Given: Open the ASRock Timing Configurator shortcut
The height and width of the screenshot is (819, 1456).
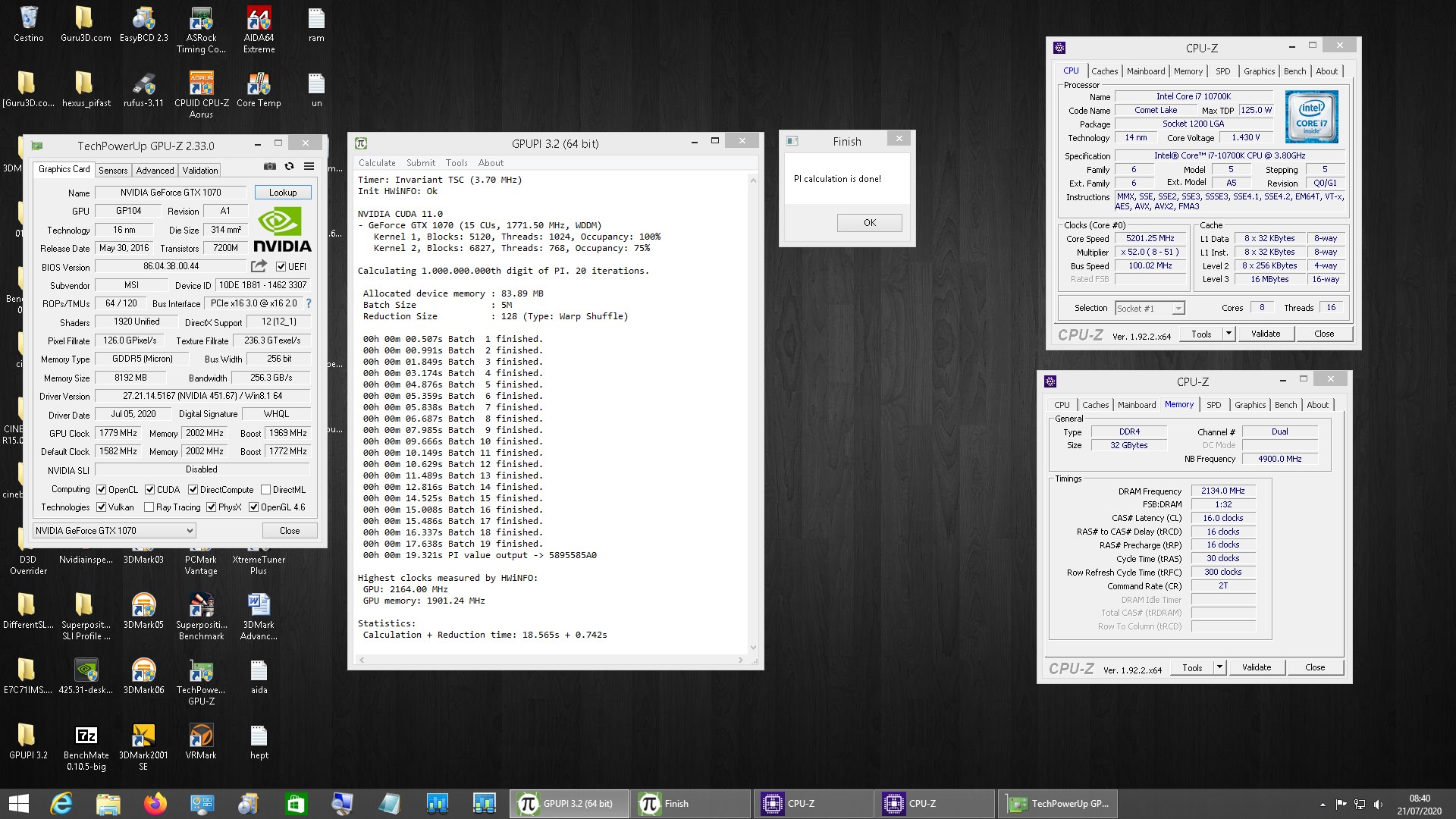Looking at the screenshot, I should (201, 30).
